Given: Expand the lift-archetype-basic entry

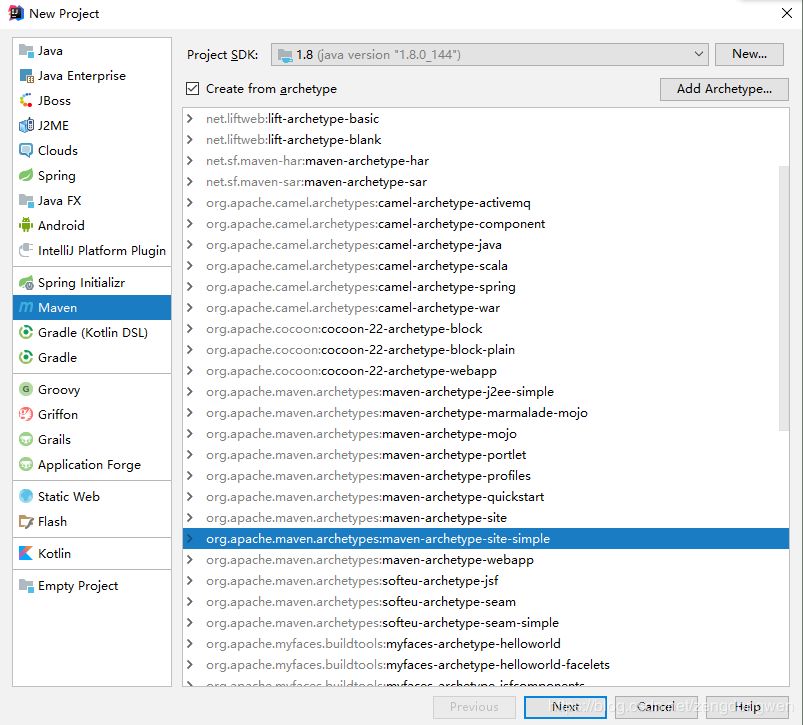Looking at the screenshot, I should (190, 118).
